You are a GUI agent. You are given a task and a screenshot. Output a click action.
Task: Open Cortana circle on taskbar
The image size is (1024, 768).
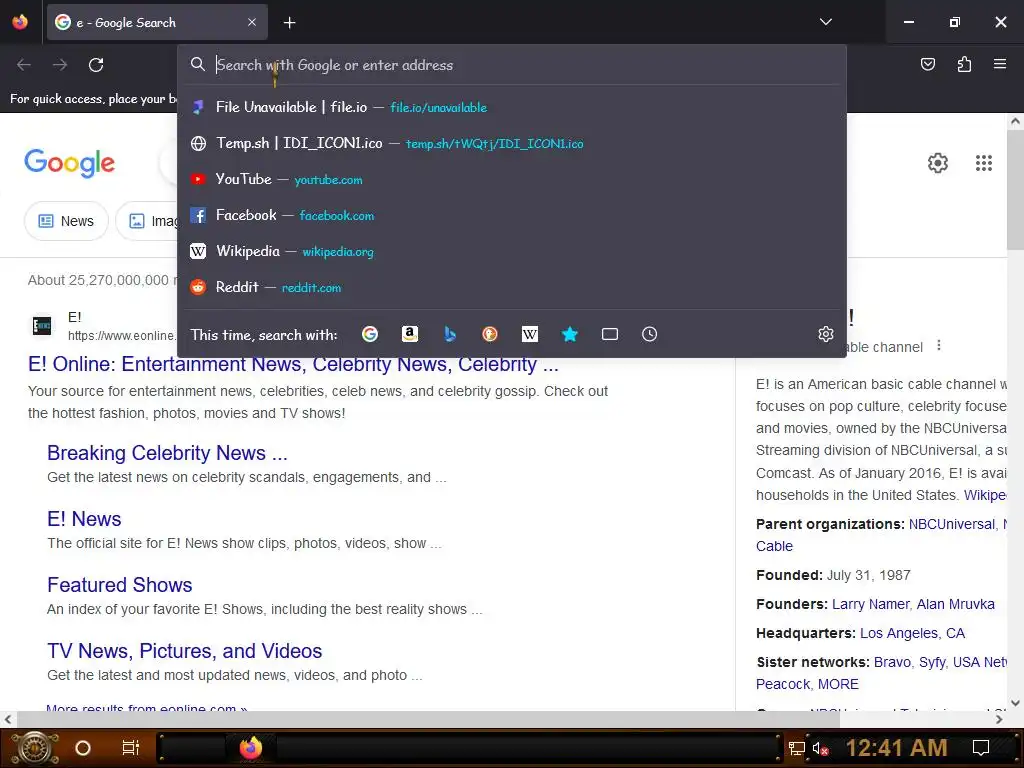(83, 748)
